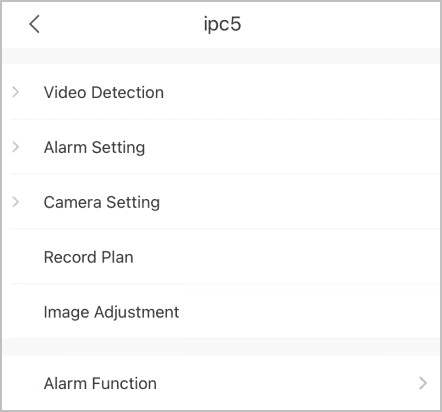Select the Alarm Setting label

click(94, 148)
